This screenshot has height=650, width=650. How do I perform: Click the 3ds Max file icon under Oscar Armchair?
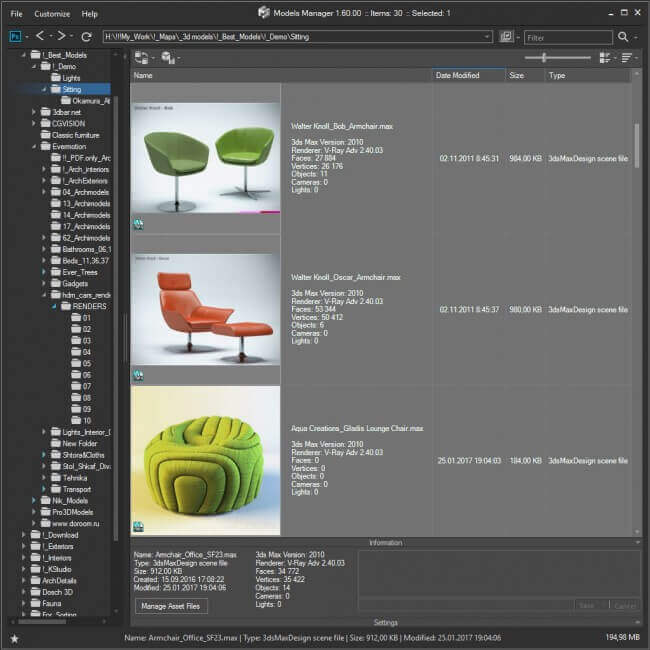point(138,376)
